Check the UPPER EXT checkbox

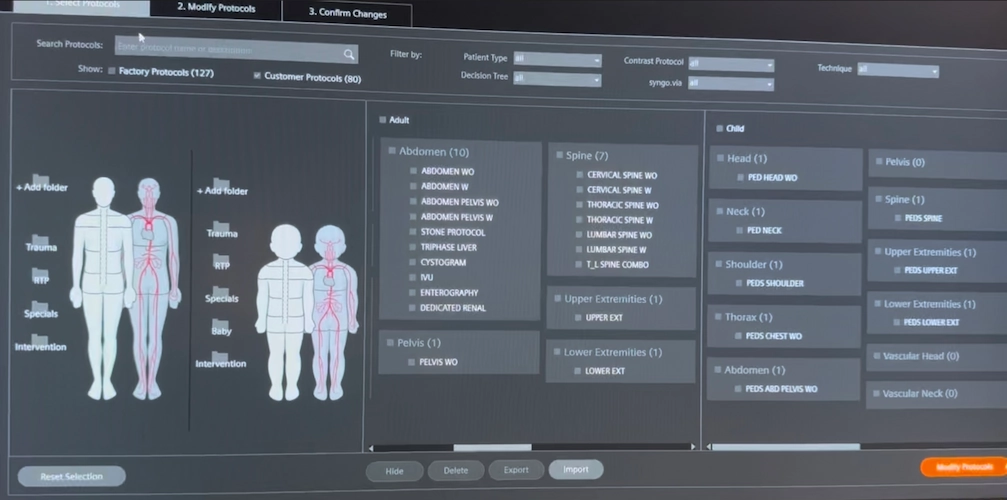pos(577,317)
